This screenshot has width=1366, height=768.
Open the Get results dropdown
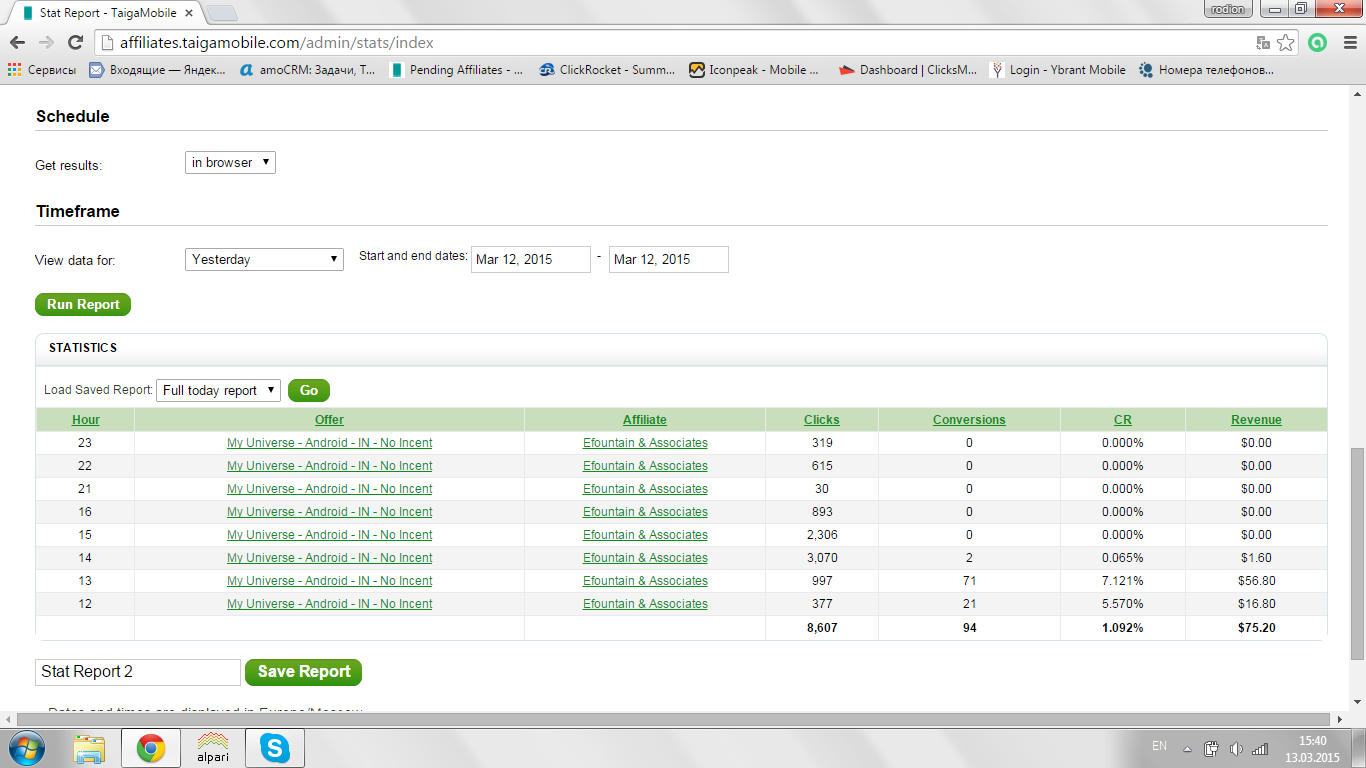(x=230, y=162)
